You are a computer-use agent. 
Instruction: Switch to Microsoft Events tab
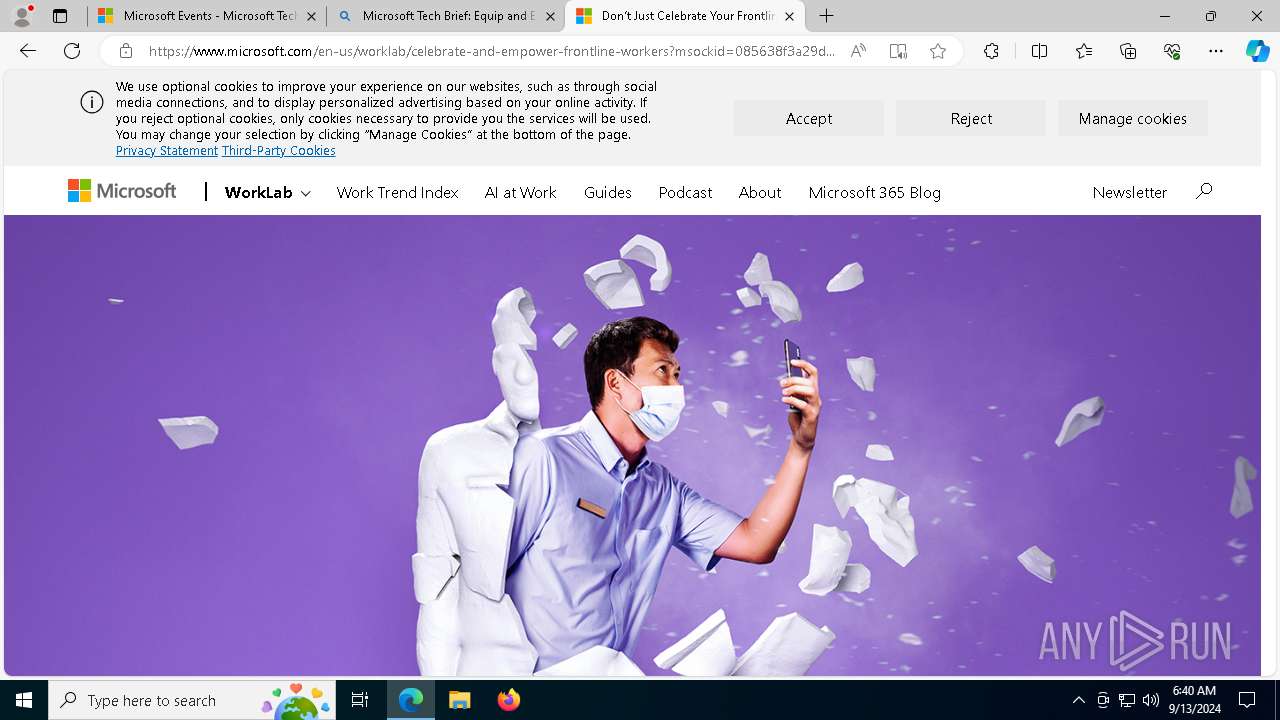coord(207,16)
